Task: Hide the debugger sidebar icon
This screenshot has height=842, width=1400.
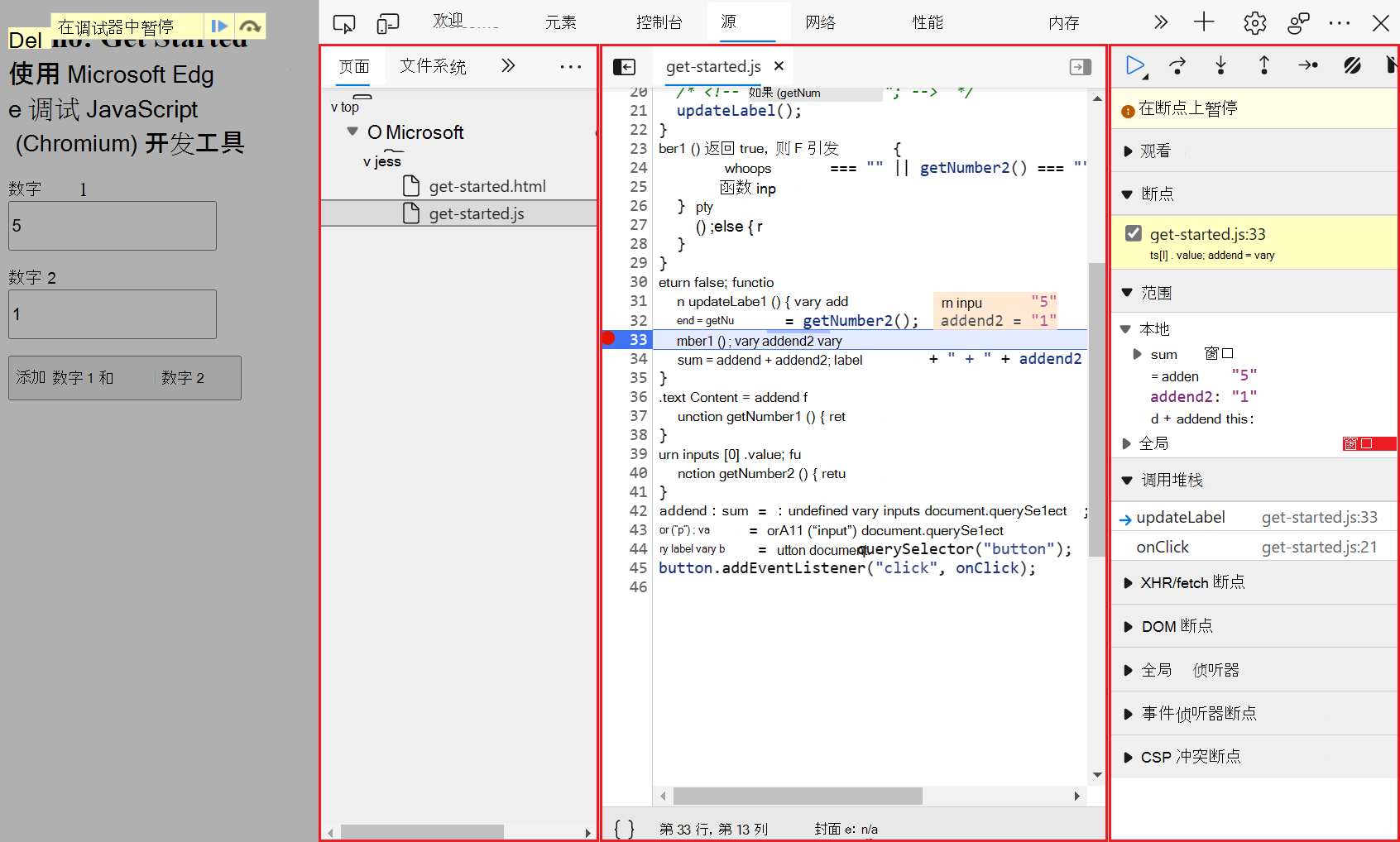Action: (1081, 67)
